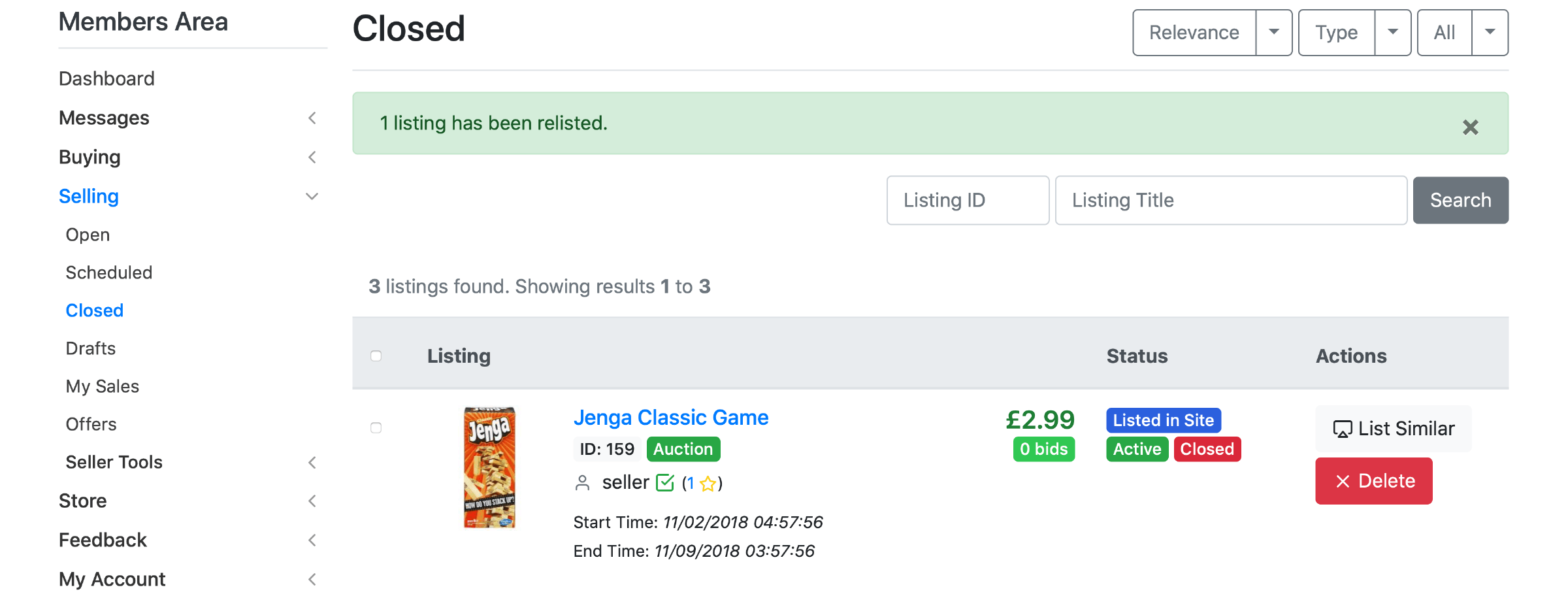Check the Jenga Classic Game checkbox

click(376, 428)
